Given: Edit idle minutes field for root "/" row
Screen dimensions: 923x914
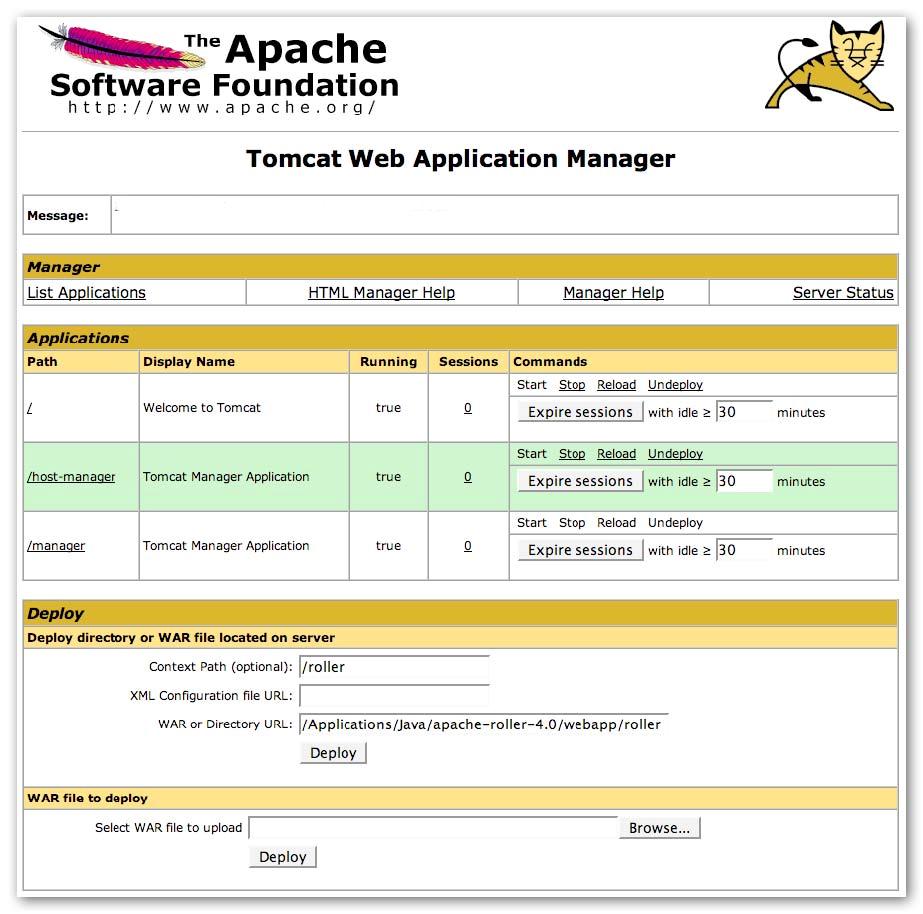Looking at the screenshot, I should click(744, 412).
